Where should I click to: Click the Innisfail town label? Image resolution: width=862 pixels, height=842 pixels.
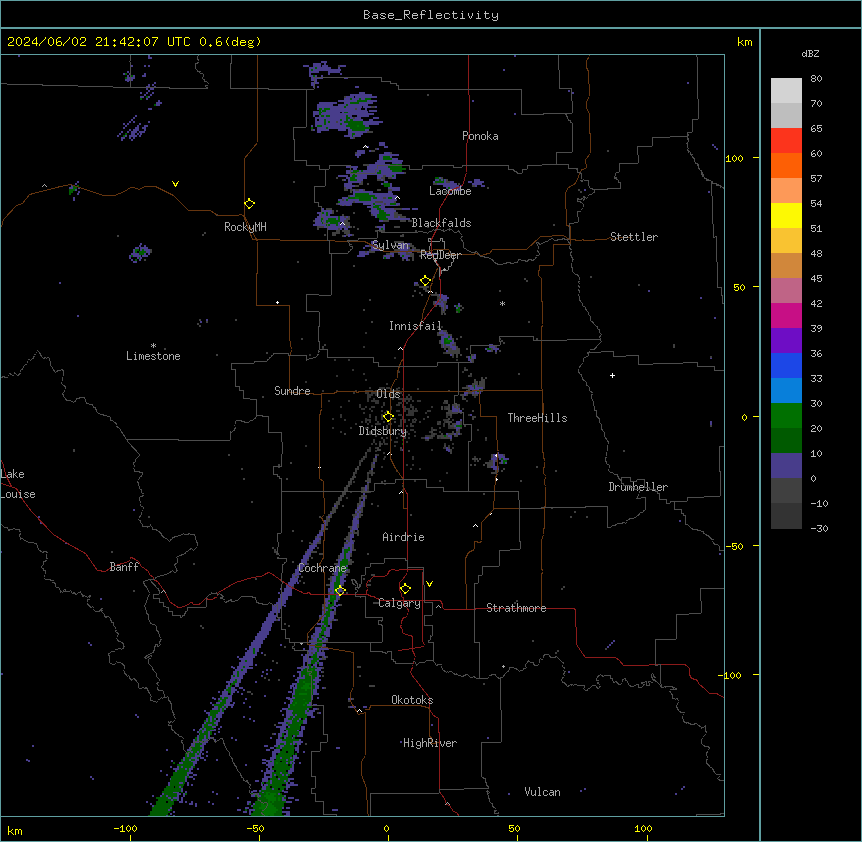tap(415, 326)
